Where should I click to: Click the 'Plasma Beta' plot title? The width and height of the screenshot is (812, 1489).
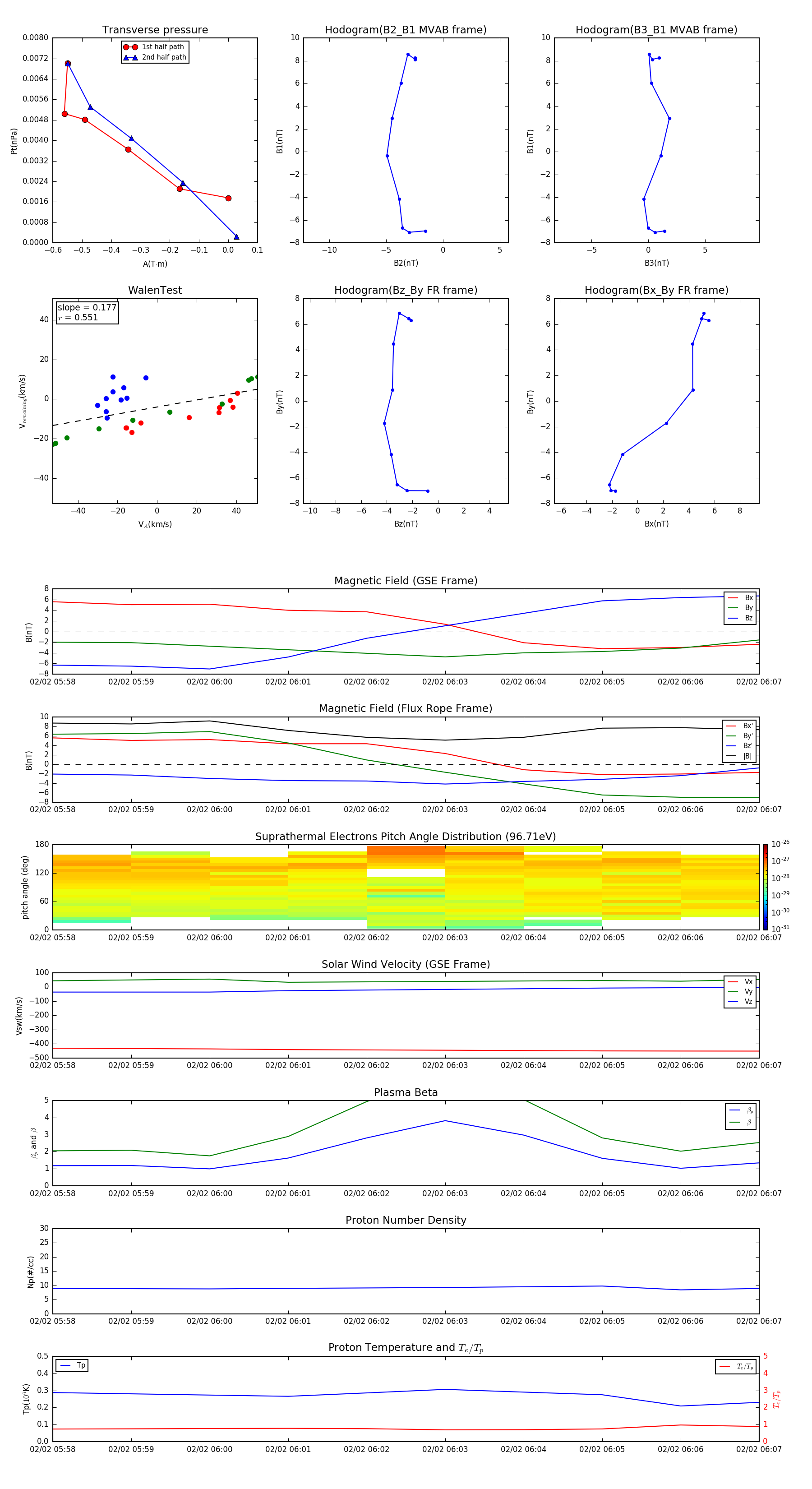406,1093
